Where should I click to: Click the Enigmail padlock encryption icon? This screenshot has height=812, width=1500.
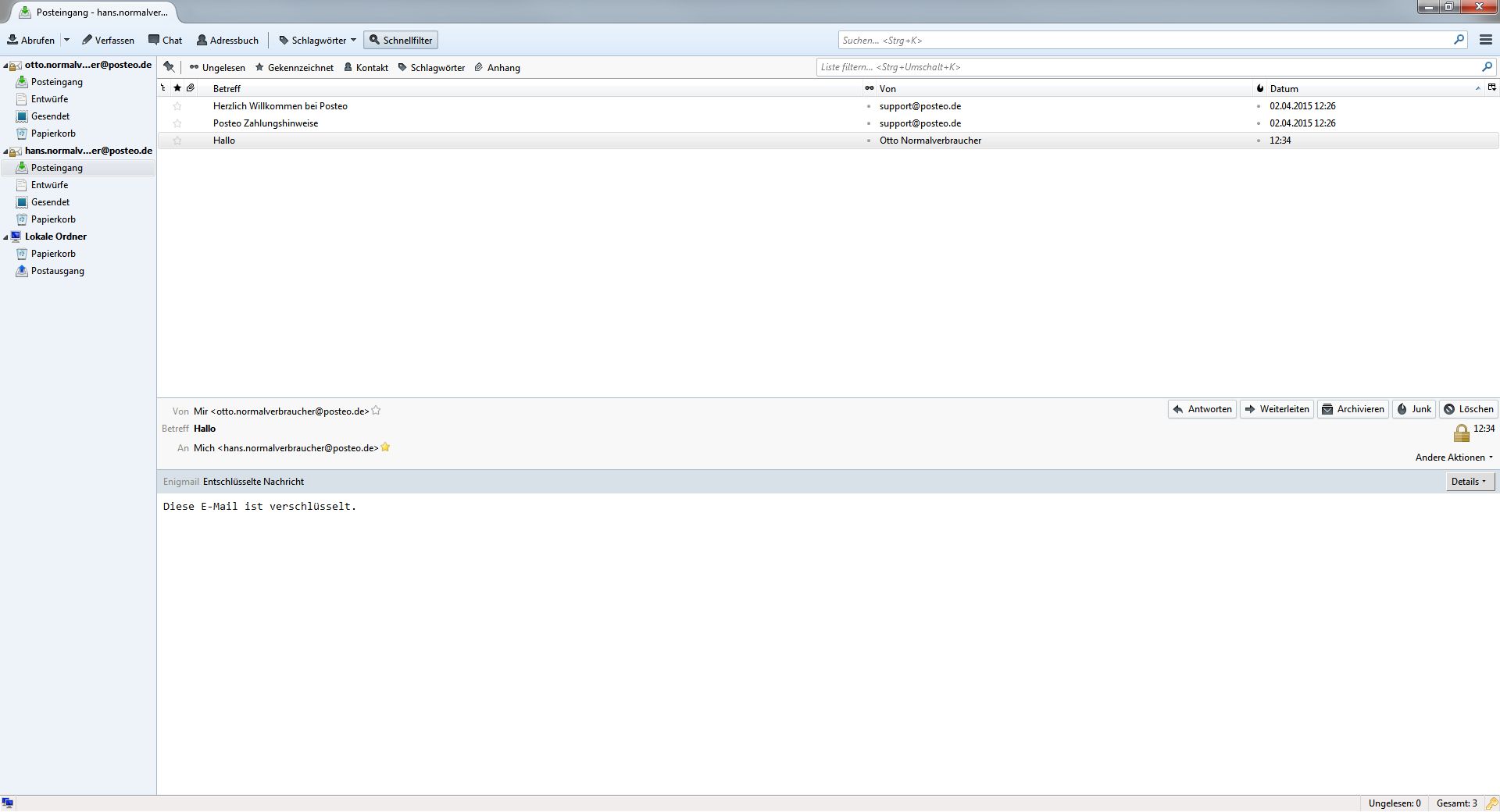1461,433
